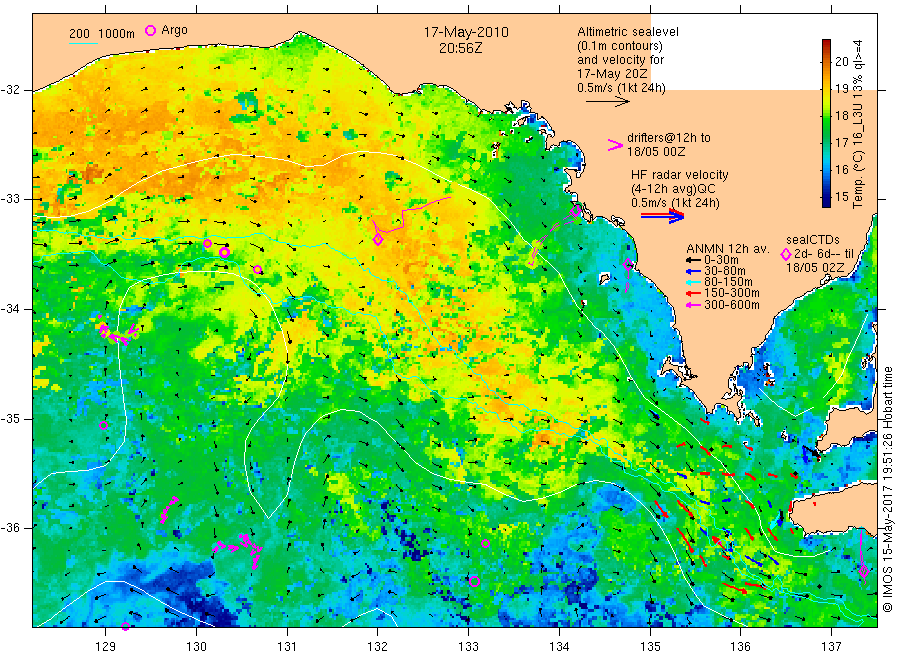900x660 pixels.
Task: Click the IMOS copyright timestamp text
Action: [x=887, y=489]
